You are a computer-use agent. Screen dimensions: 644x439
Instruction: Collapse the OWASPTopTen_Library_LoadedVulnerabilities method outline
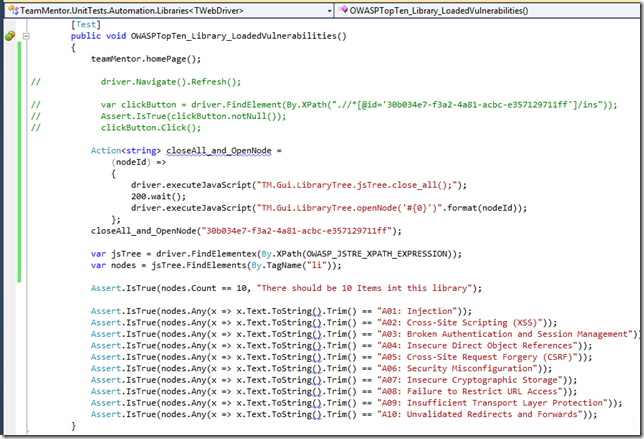(x=26, y=36)
